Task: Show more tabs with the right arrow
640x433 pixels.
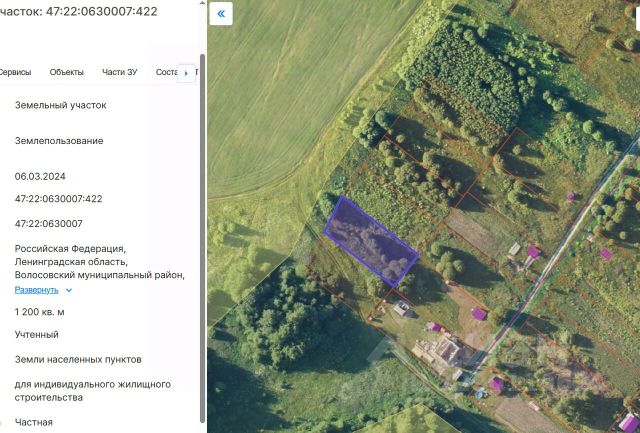Action: pos(187,73)
